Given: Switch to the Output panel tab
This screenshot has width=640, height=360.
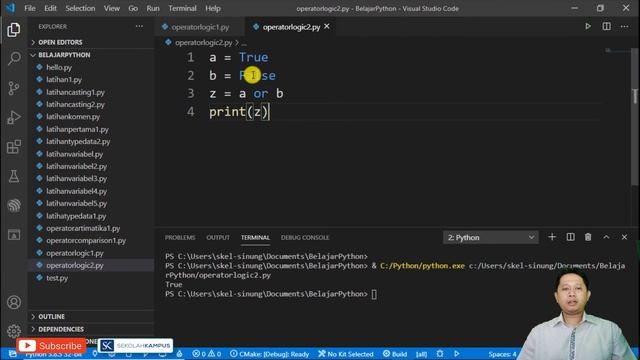Looking at the screenshot, I should tap(218, 238).
